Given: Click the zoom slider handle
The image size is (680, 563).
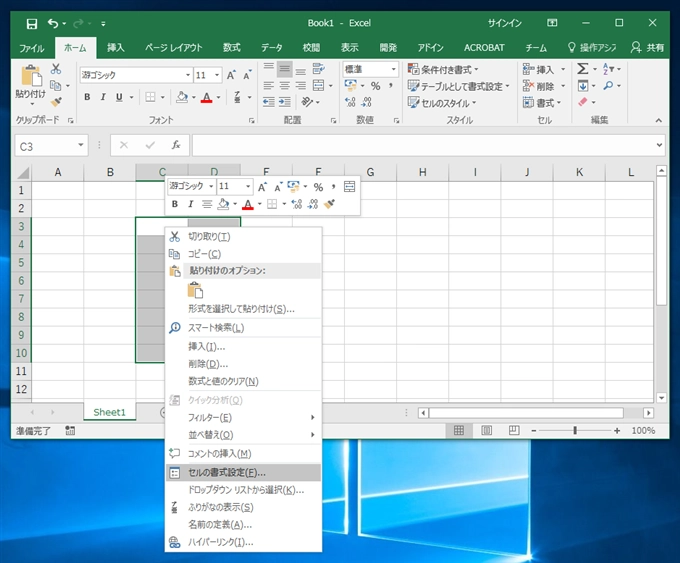Looking at the screenshot, I should [x=575, y=430].
